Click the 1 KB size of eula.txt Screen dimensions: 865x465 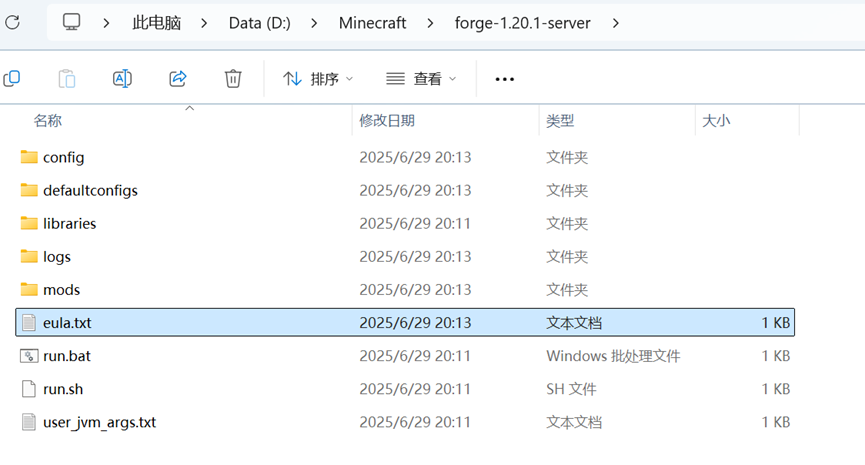point(776,323)
